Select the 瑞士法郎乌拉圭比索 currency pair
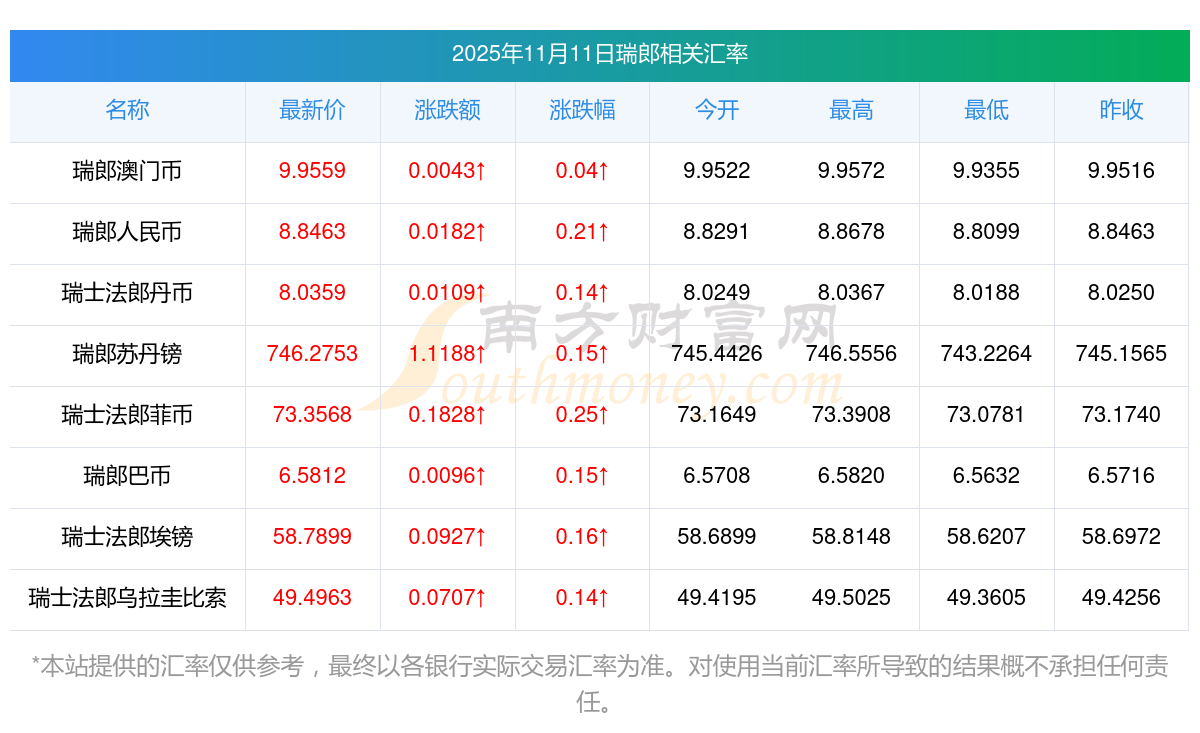This screenshot has width=1200, height=733. [x=127, y=598]
